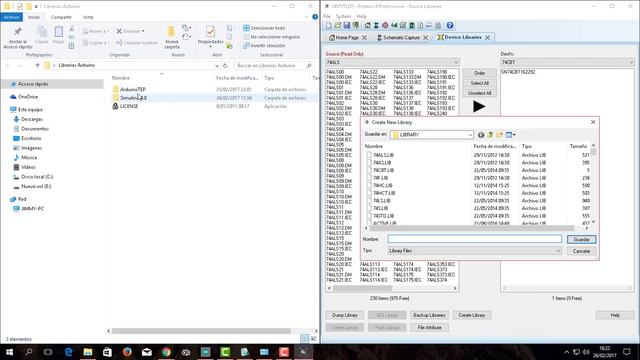Click the Order button
This screenshot has width=640, height=360.
pyautogui.click(x=480, y=73)
